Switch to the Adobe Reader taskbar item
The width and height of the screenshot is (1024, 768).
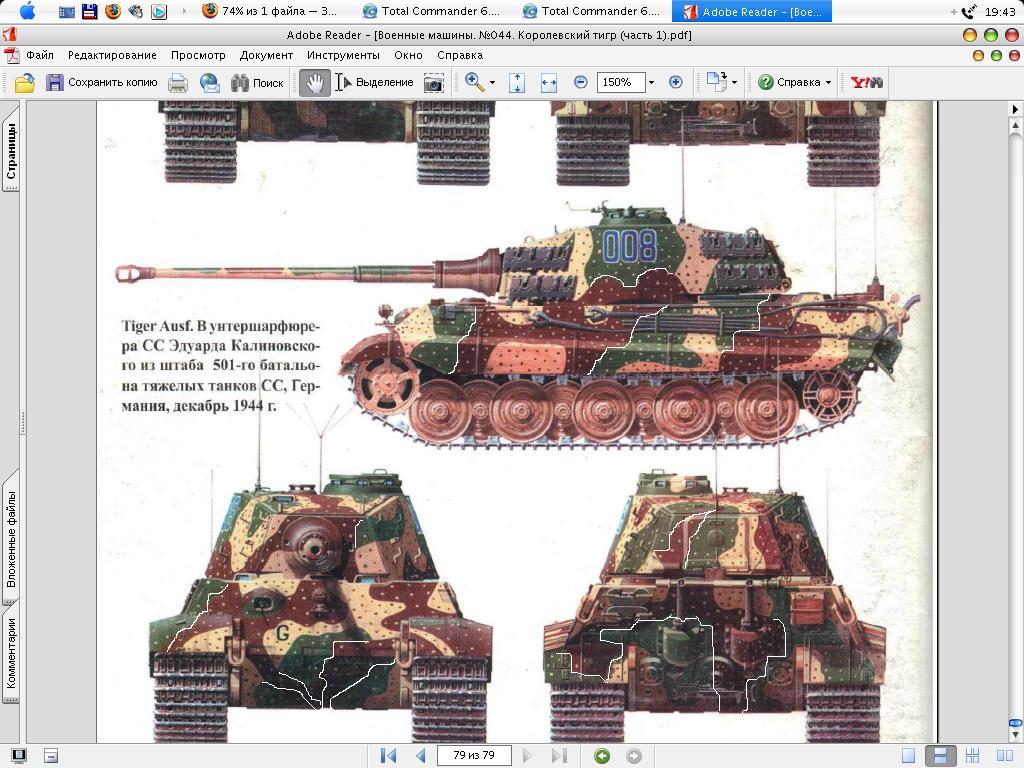752,11
